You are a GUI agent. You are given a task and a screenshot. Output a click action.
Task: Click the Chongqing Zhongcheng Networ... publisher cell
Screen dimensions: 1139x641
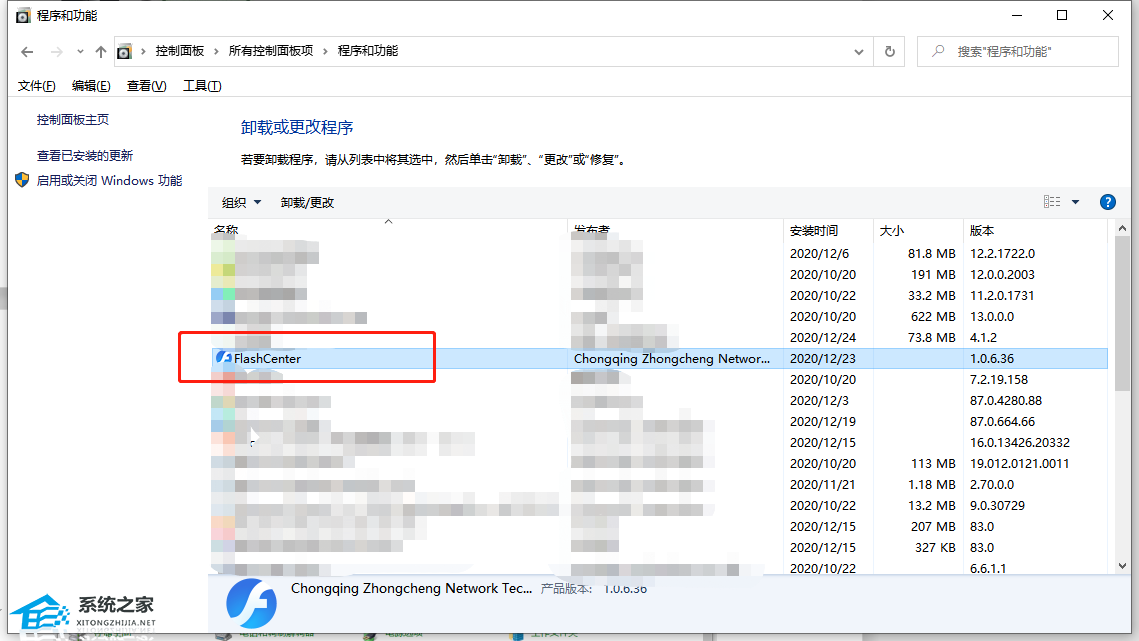click(x=672, y=358)
